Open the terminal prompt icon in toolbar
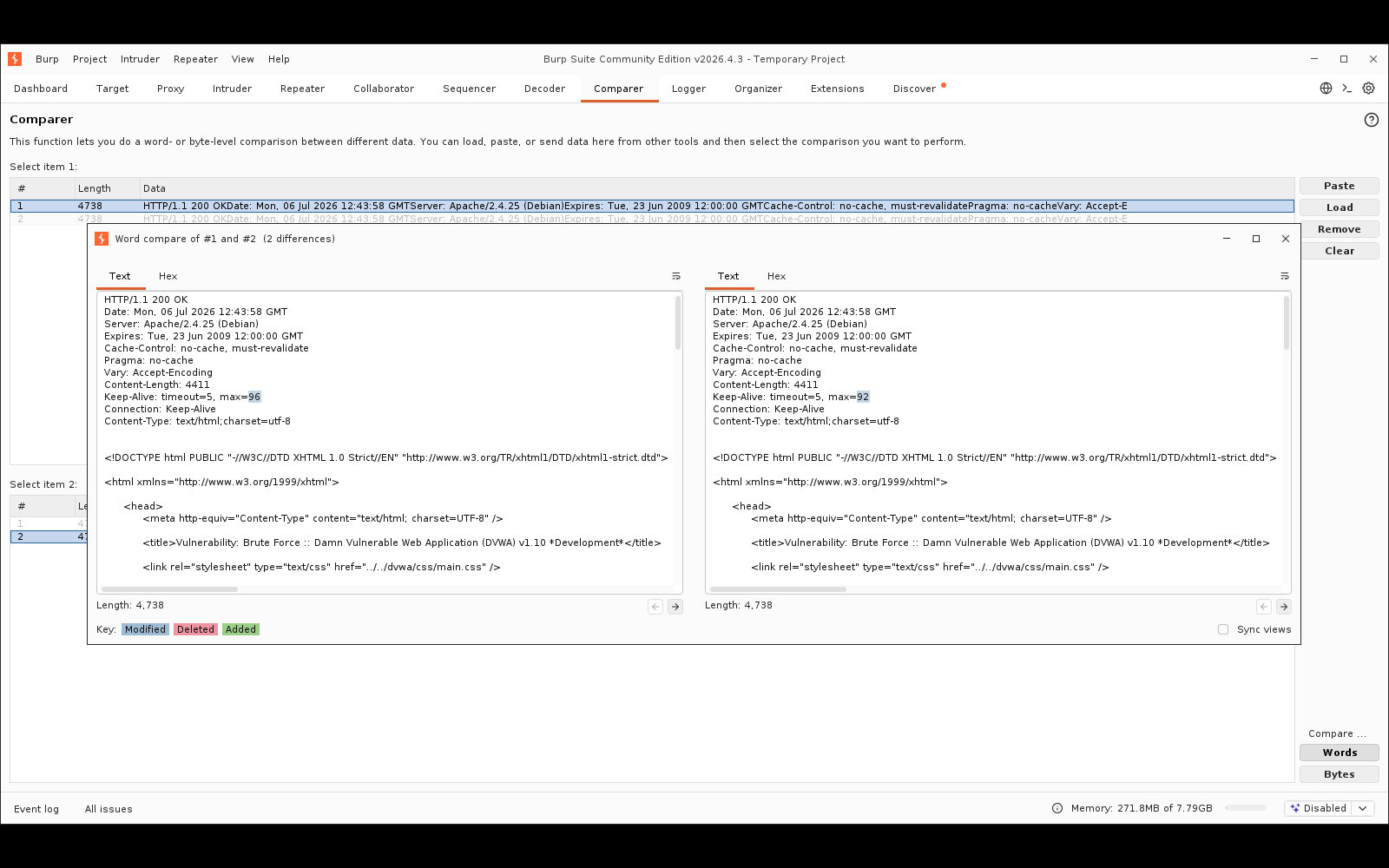Screen dimensions: 1389x868 point(1347,89)
